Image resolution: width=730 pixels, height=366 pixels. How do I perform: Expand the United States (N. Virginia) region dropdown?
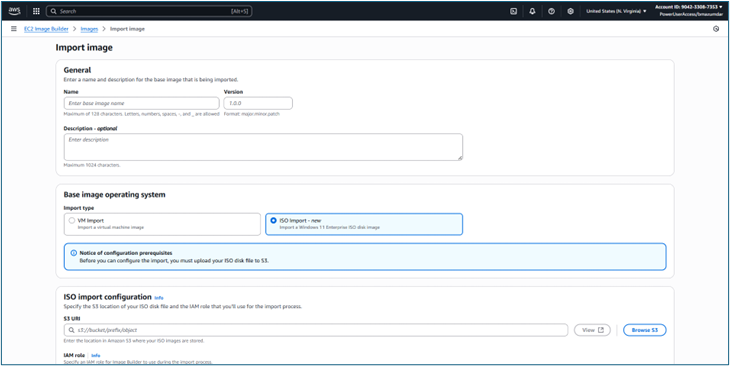click(616, 11)
